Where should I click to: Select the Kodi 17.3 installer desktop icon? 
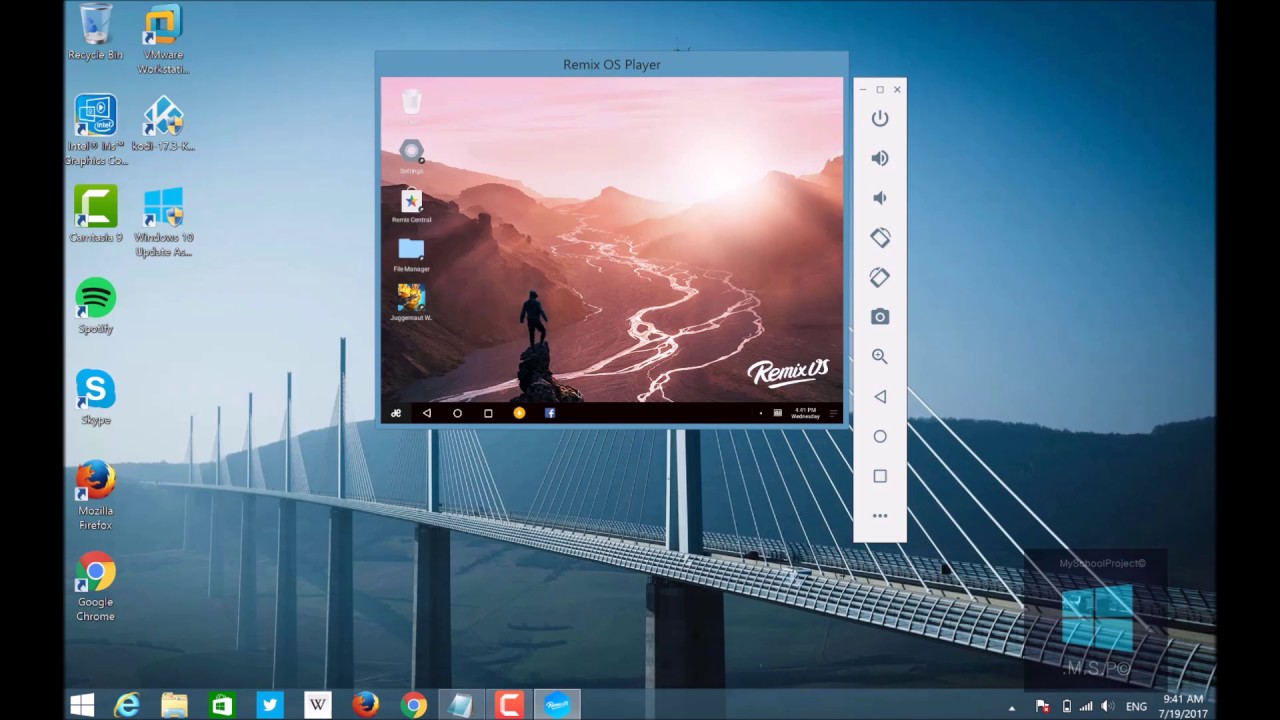click(163, 124)
